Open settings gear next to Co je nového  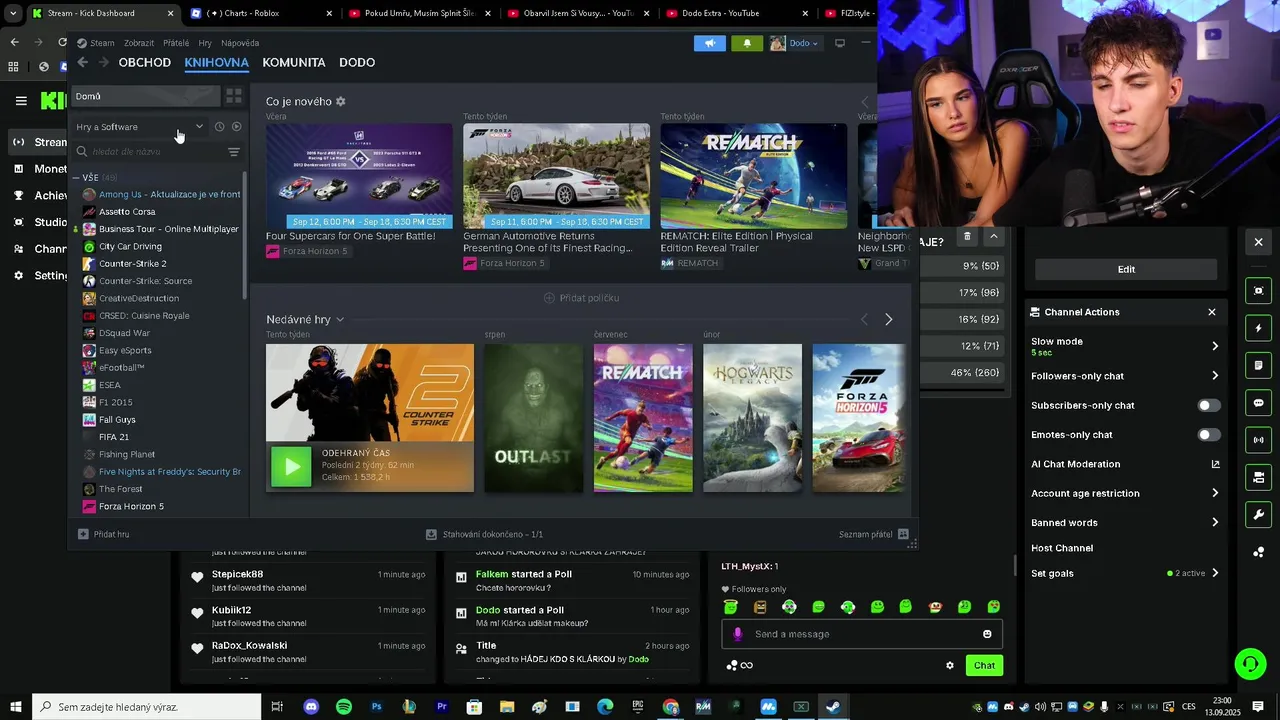tap(341, 102)
